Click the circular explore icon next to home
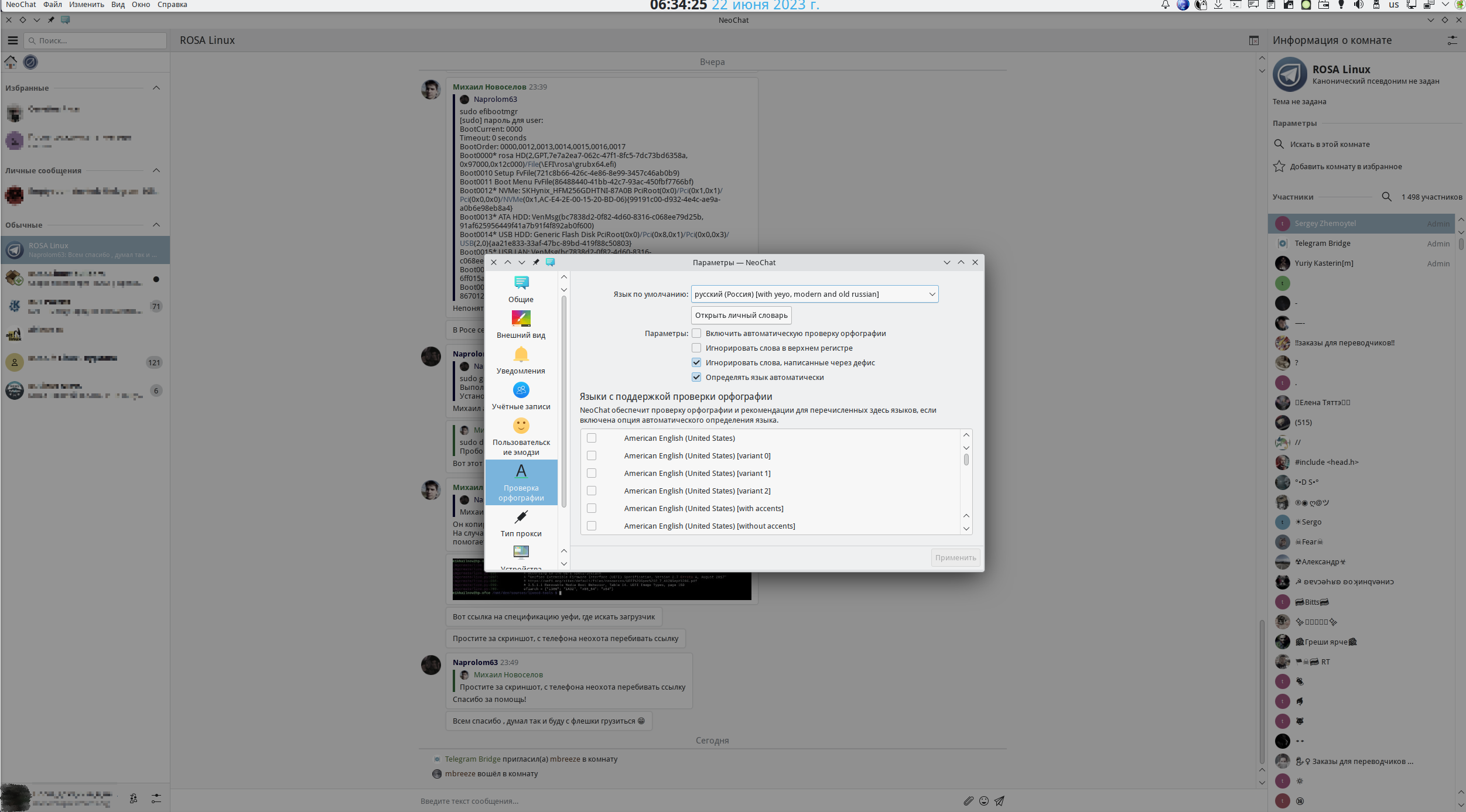The width and height of the screenshot is (1466, 812). (x=30, y=61)
